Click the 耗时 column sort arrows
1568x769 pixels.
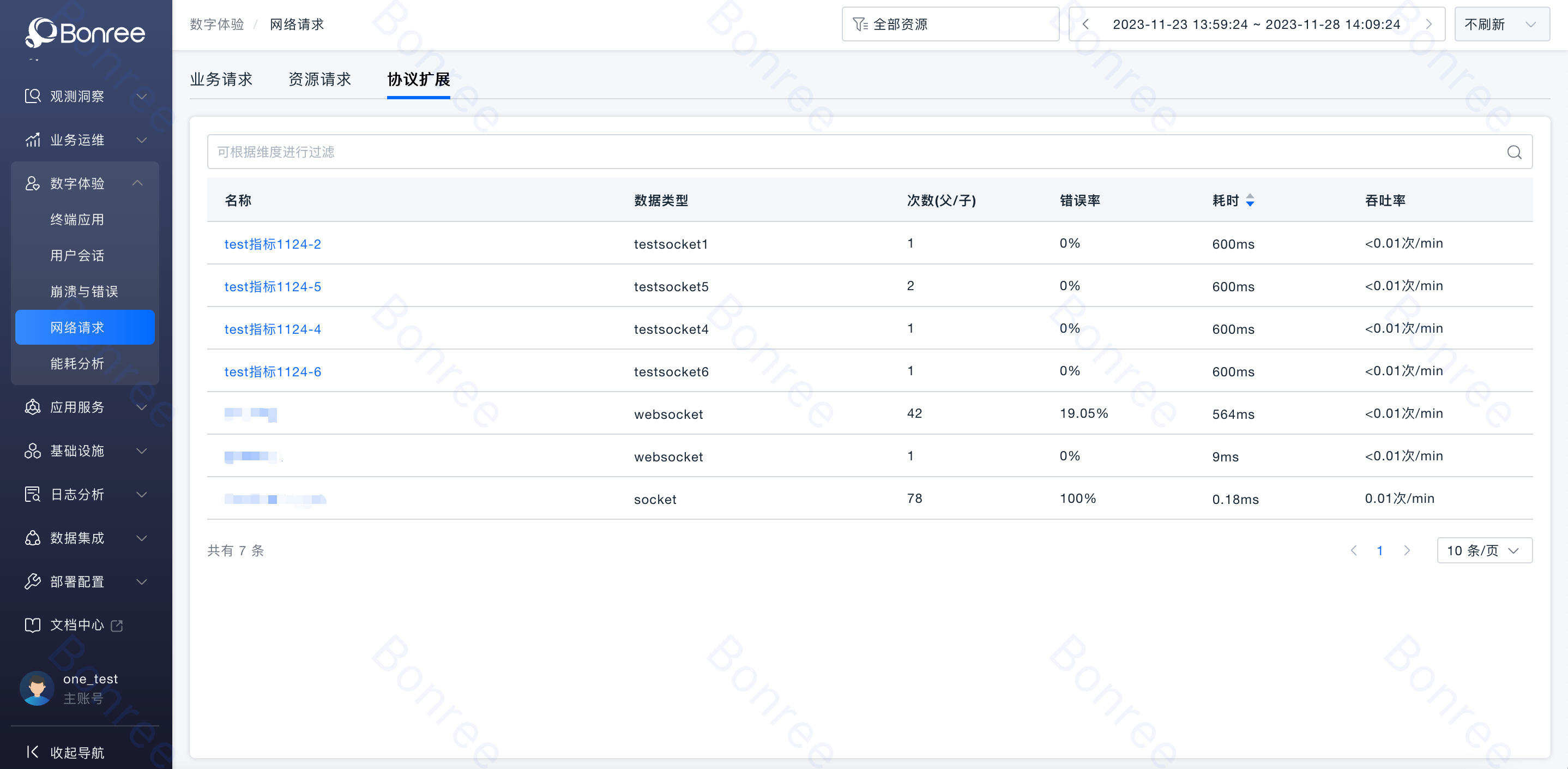1250,200
